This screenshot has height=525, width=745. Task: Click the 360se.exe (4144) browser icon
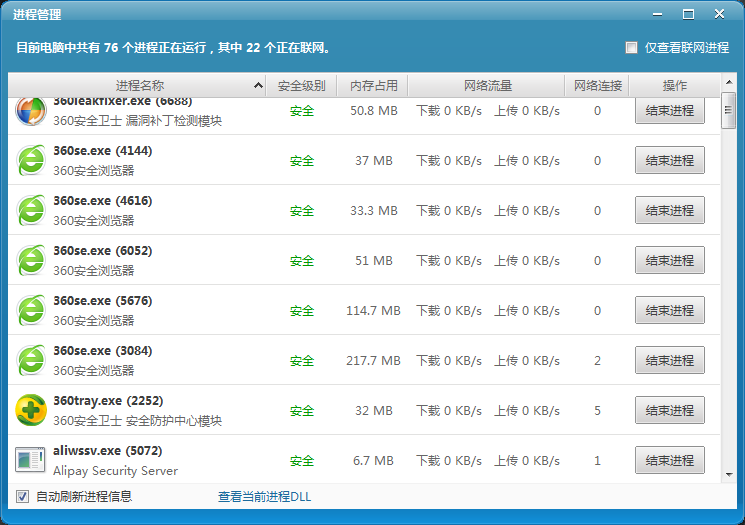31,160
